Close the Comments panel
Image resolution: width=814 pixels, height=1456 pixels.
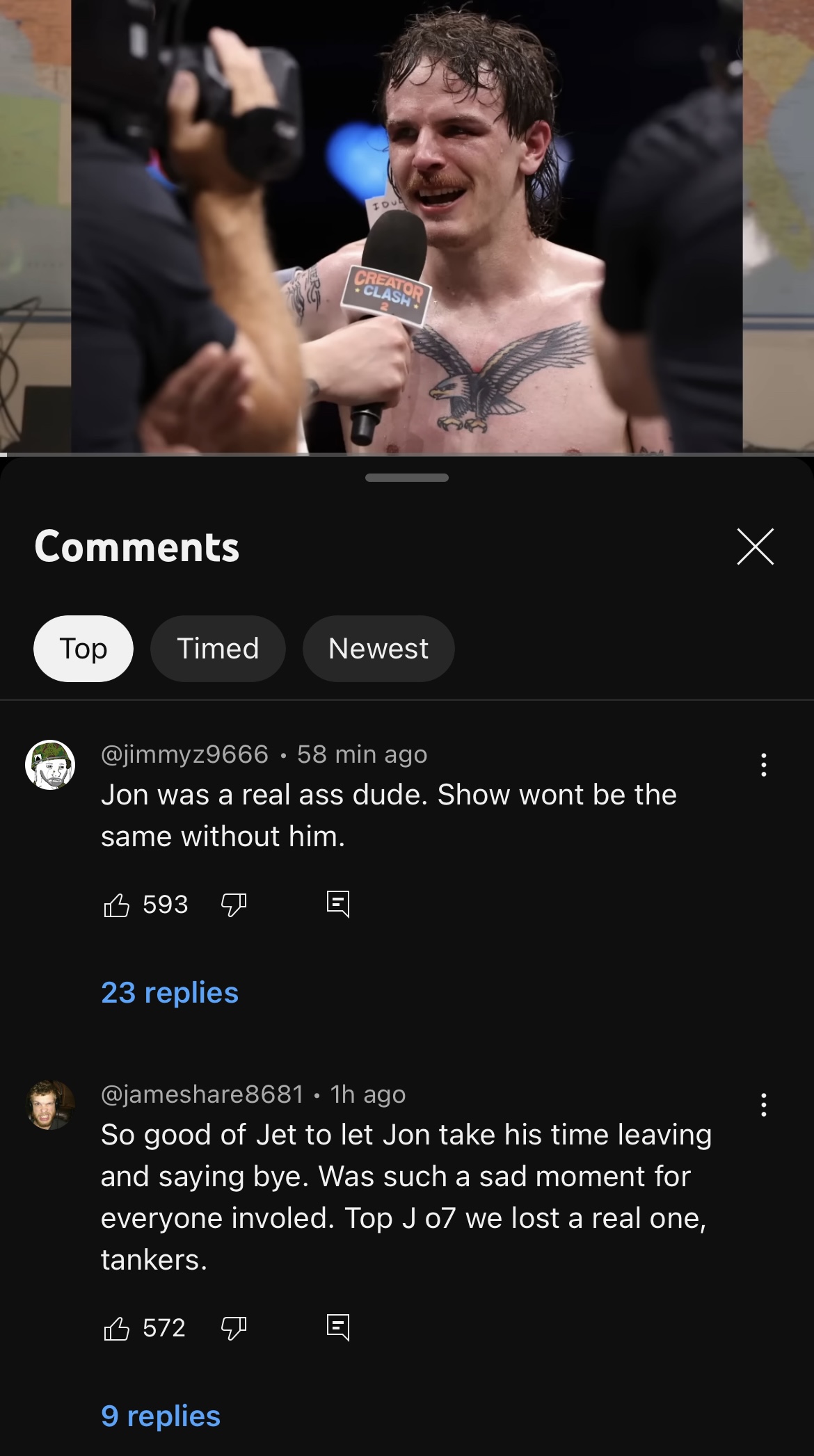tap(755, 547)
